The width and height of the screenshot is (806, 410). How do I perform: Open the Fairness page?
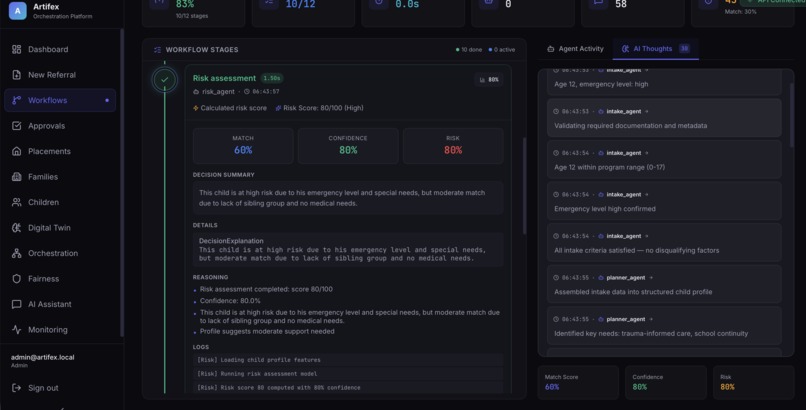(x=60, y=278)
